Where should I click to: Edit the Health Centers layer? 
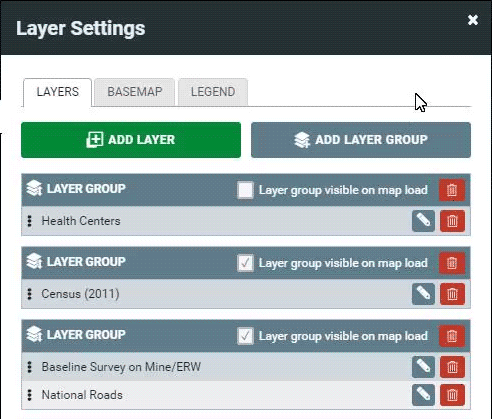[423, 221]
